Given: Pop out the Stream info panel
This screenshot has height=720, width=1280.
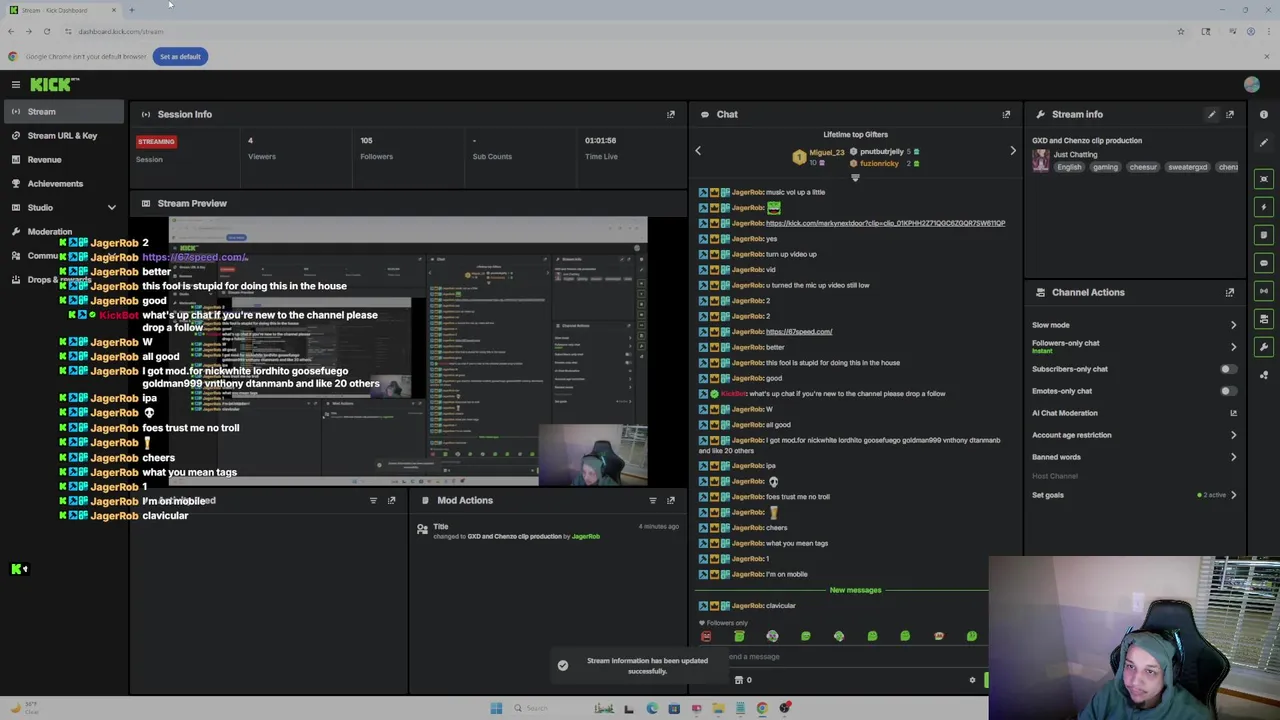Looking at the screenshot, I should [1230, 114].
